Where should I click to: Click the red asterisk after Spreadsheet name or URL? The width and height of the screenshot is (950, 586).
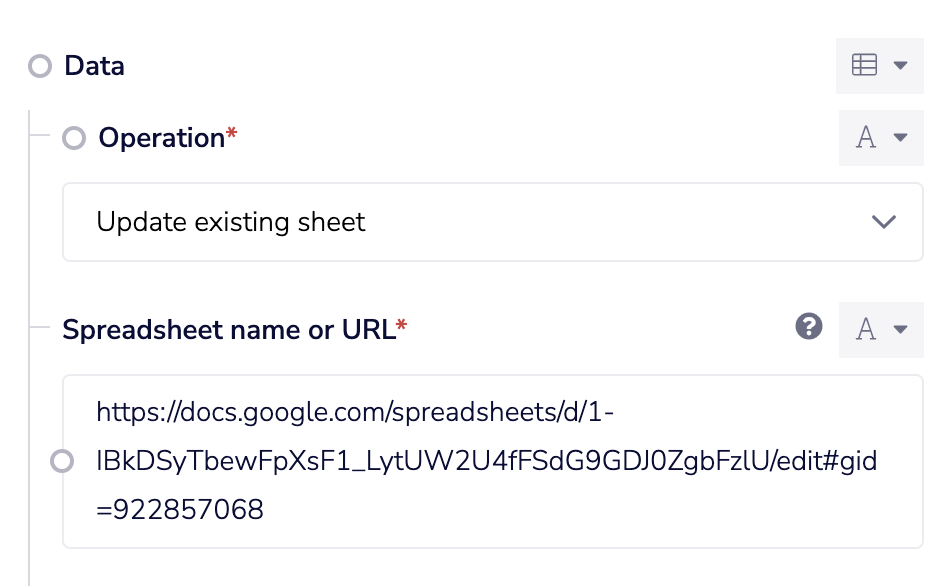402,328
